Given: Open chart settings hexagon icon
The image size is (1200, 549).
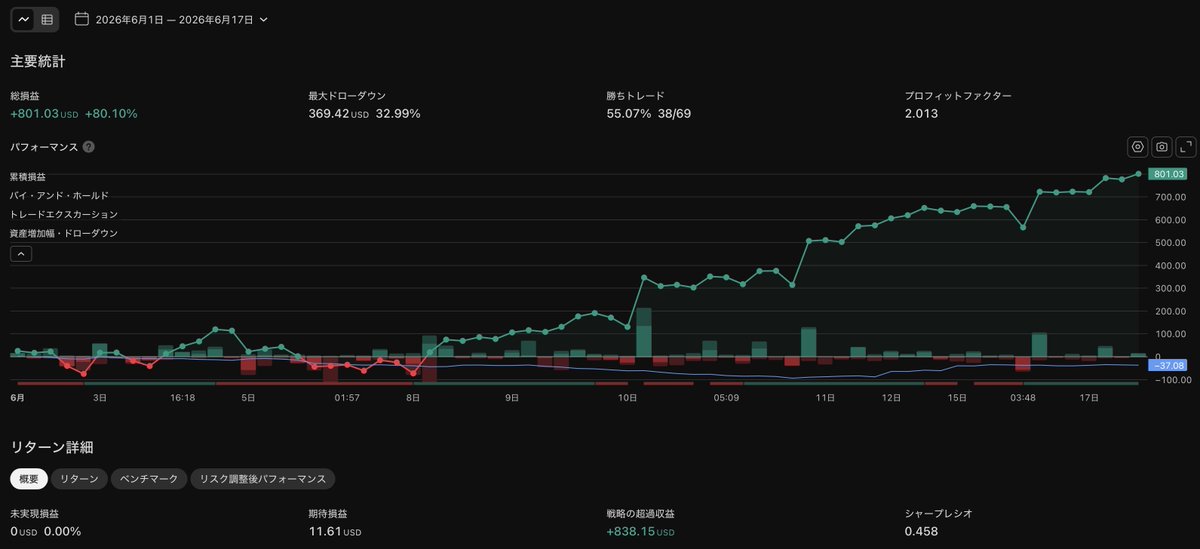Looking at the screenshot, I should pyautogui.click(x=1137, y=147).
